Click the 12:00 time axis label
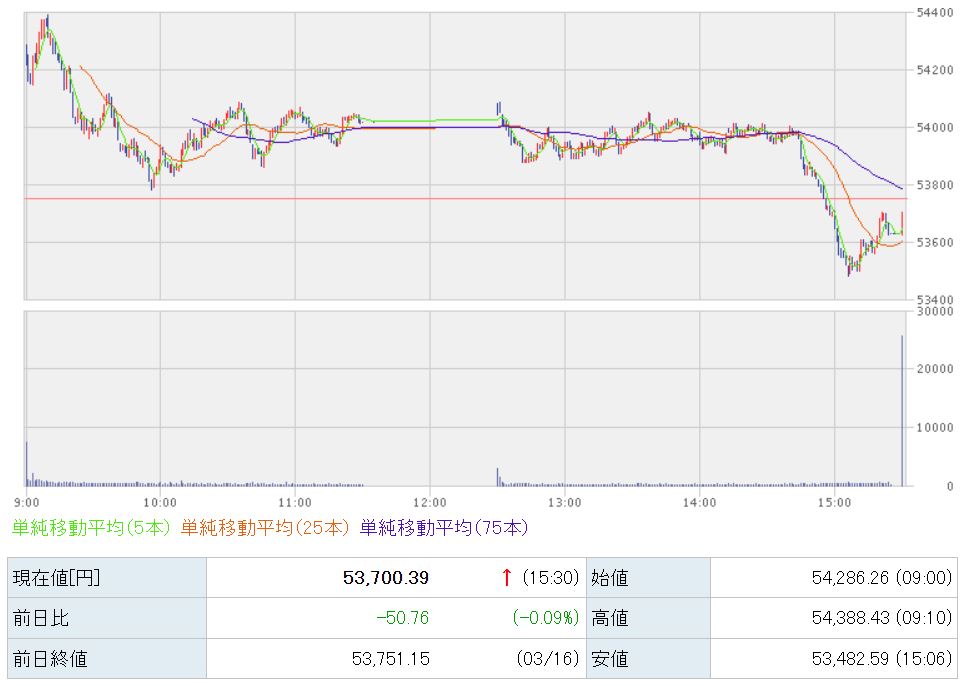968x686 pixels. click(x=429, y=502)
